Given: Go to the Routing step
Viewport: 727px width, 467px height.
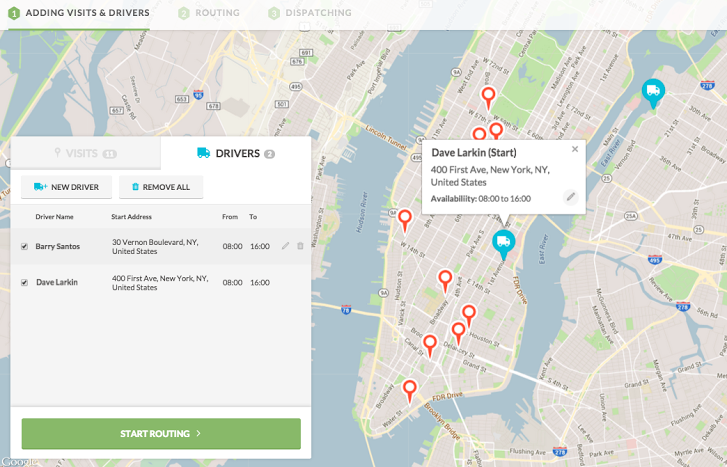Looking at the screenshot, I should [209, 13].
